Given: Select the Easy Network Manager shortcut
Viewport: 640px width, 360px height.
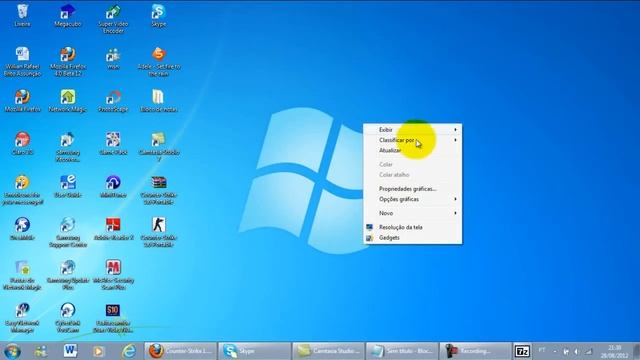Looking at the screenshot, I should click(22, 317).
